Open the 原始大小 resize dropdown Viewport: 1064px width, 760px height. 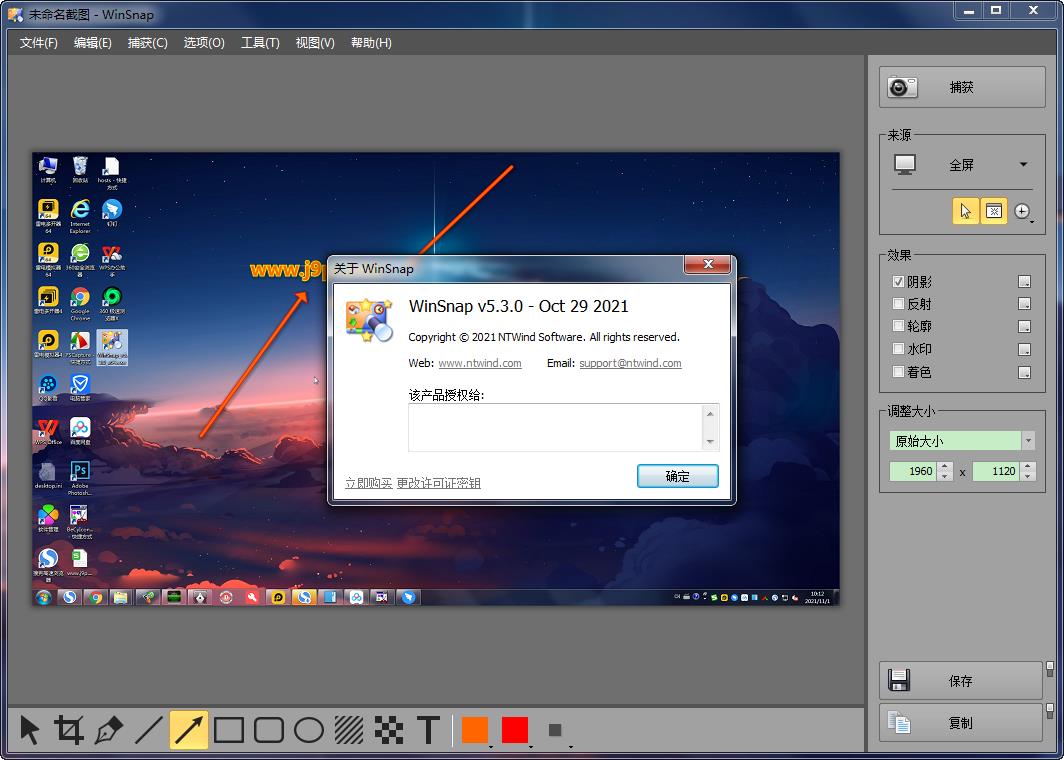(x=1028, y=441)
